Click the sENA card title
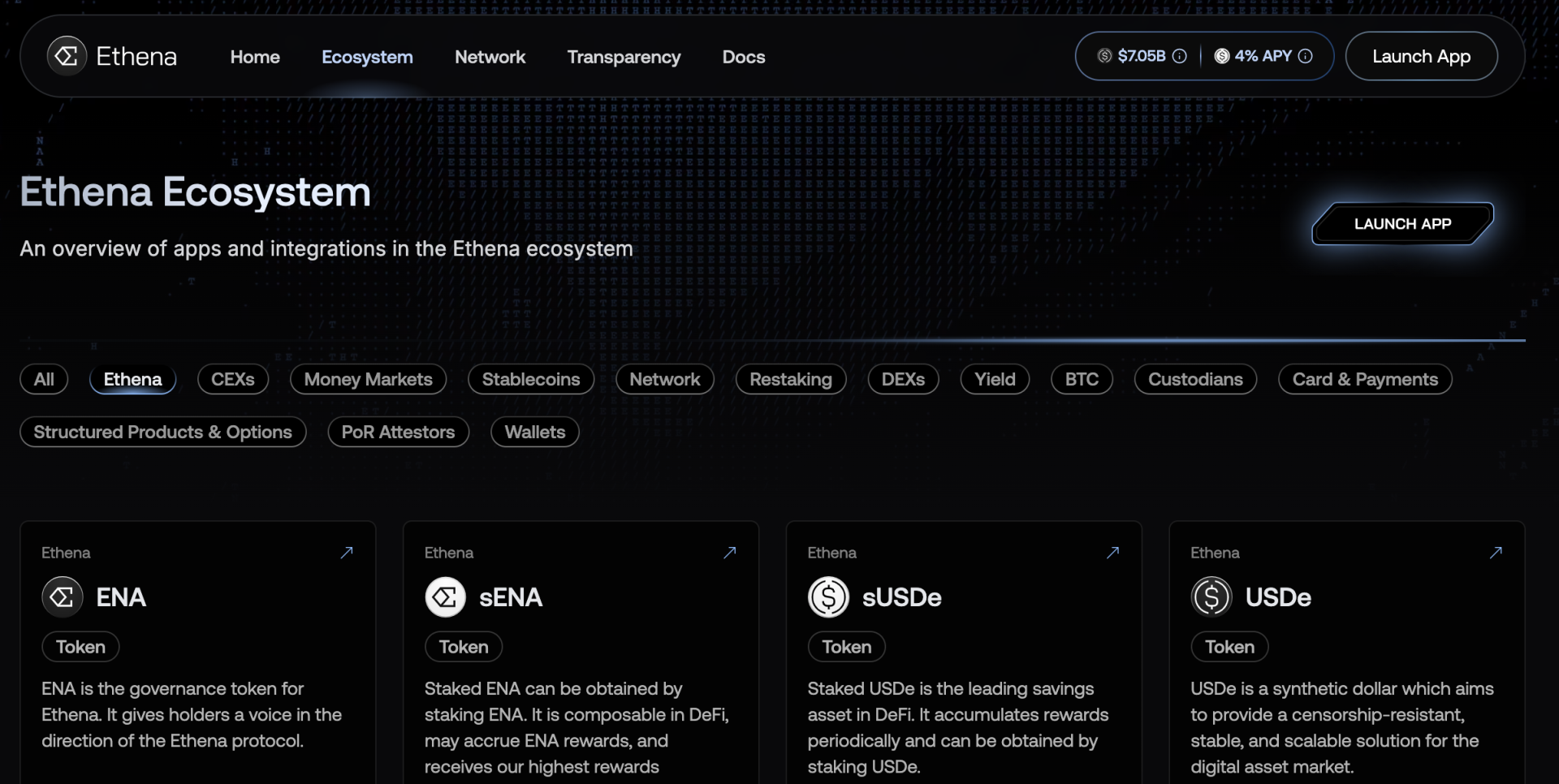Screen dimensions: 1559x784 tap(511, 597)
